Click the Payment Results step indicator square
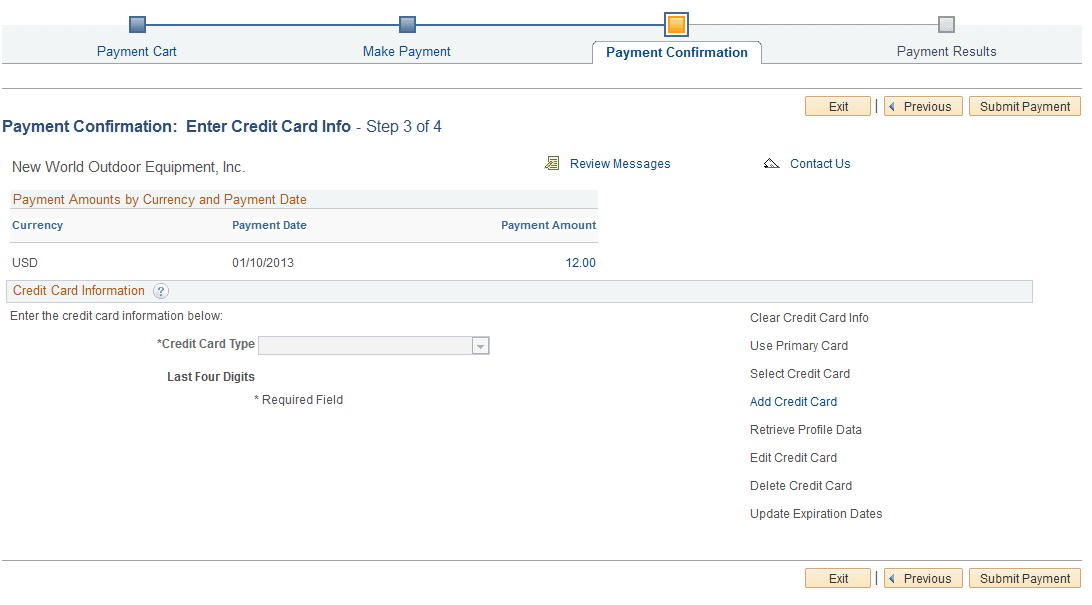This screenshot has width=1092, height=605. 946,24
